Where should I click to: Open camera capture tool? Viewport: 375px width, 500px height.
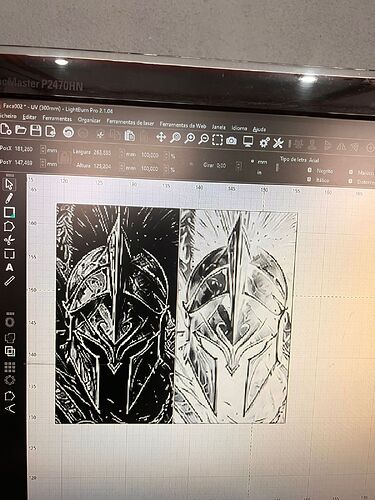pos(232,141)
